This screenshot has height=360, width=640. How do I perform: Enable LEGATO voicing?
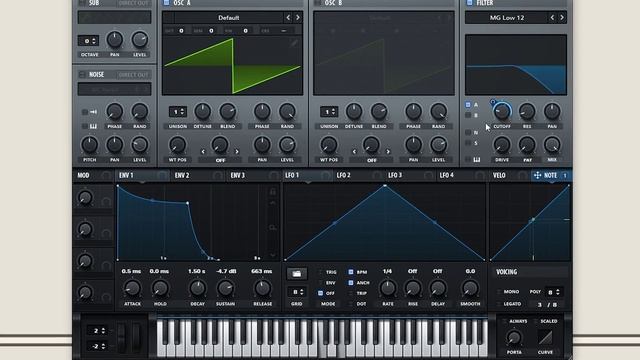coord(499,304)
